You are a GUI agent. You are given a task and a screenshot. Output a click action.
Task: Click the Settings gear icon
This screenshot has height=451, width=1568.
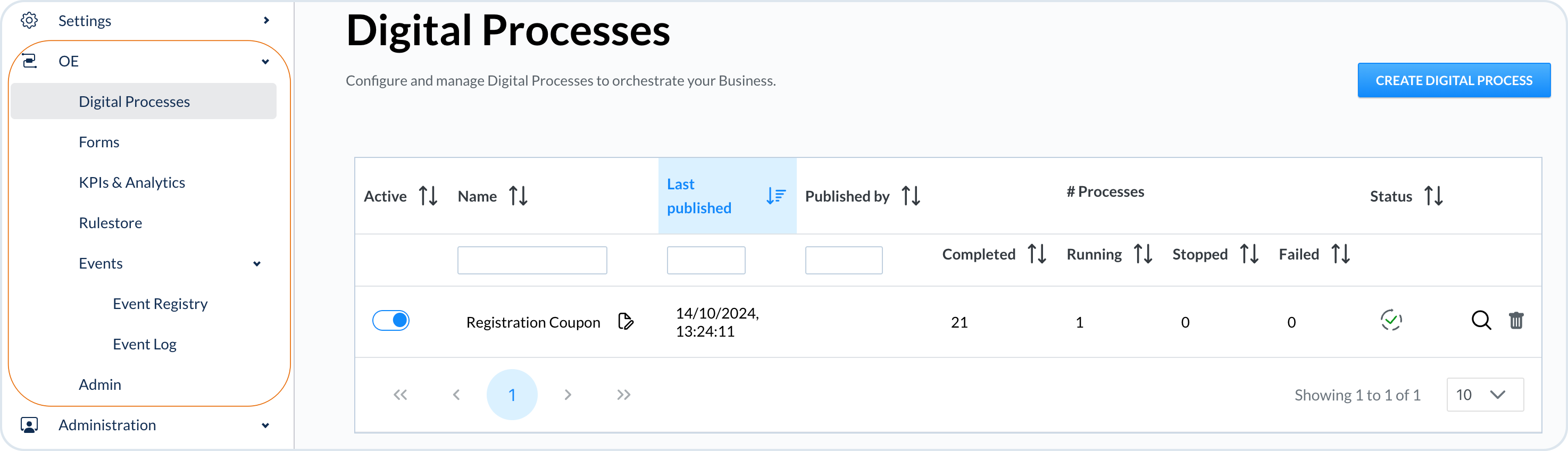click(x=29, y=21)
